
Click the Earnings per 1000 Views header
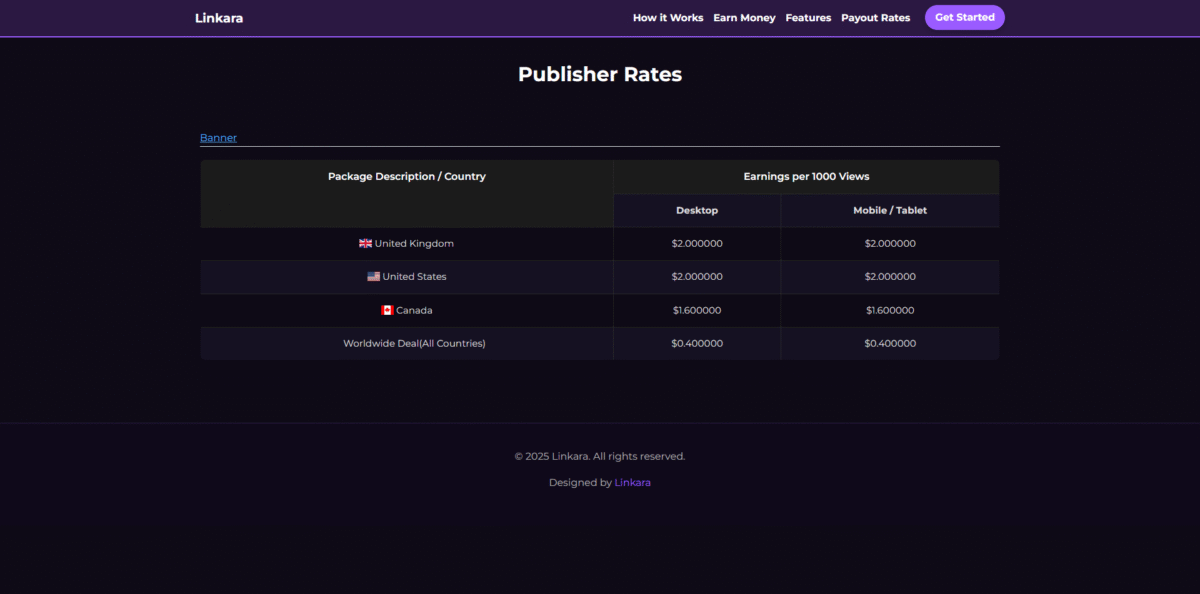point(806,177)
